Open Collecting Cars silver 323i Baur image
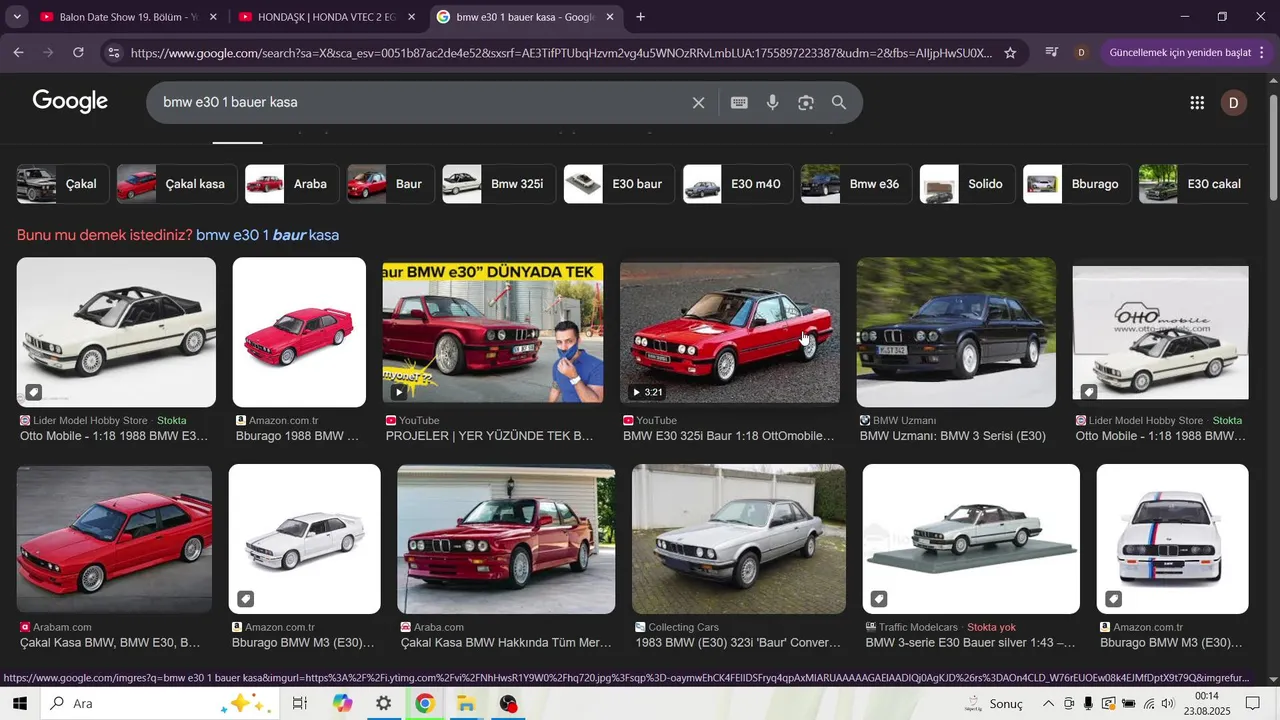The height and width of the screenshot is (720, 1280). 739,539
